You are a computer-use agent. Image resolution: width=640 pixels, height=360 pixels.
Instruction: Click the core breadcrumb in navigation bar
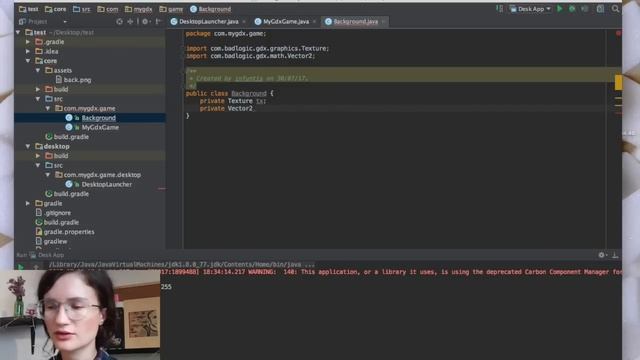55,9
